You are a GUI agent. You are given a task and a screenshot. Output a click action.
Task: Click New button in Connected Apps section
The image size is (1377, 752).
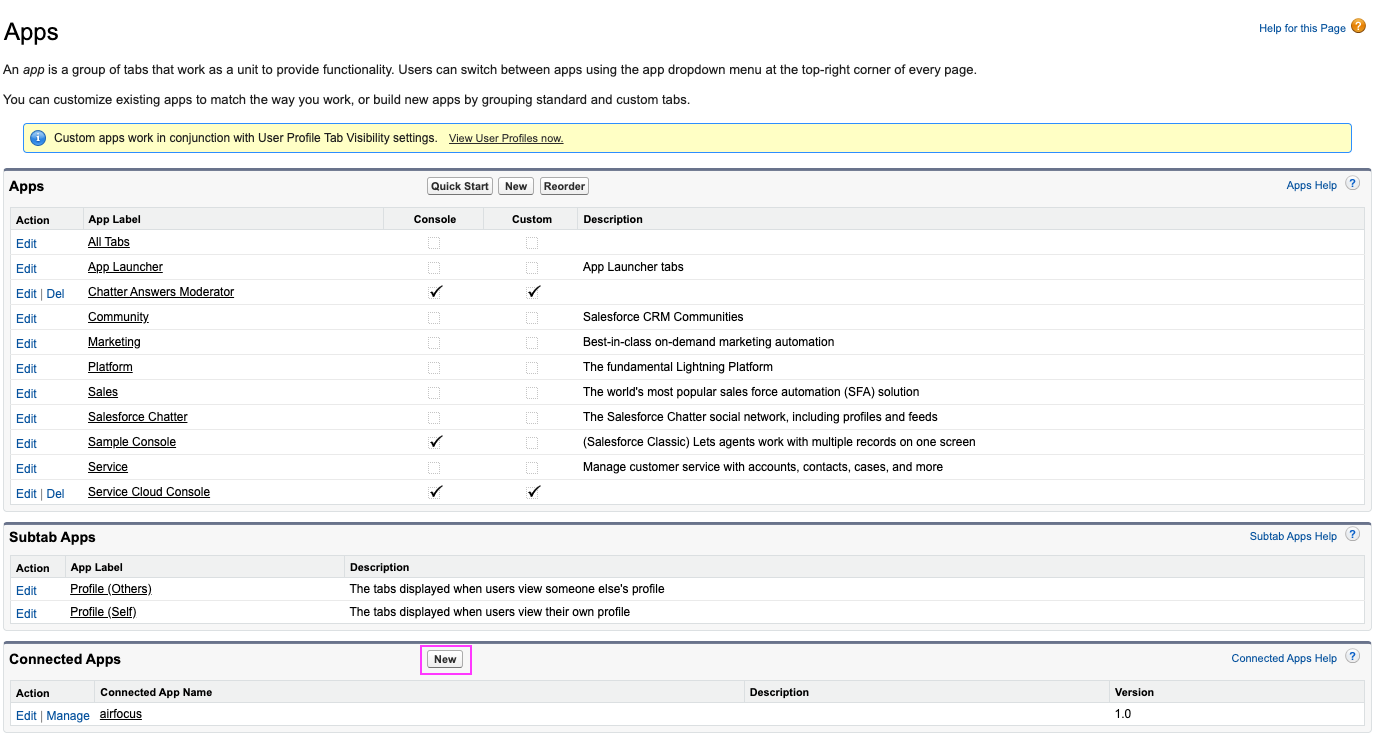445,659
